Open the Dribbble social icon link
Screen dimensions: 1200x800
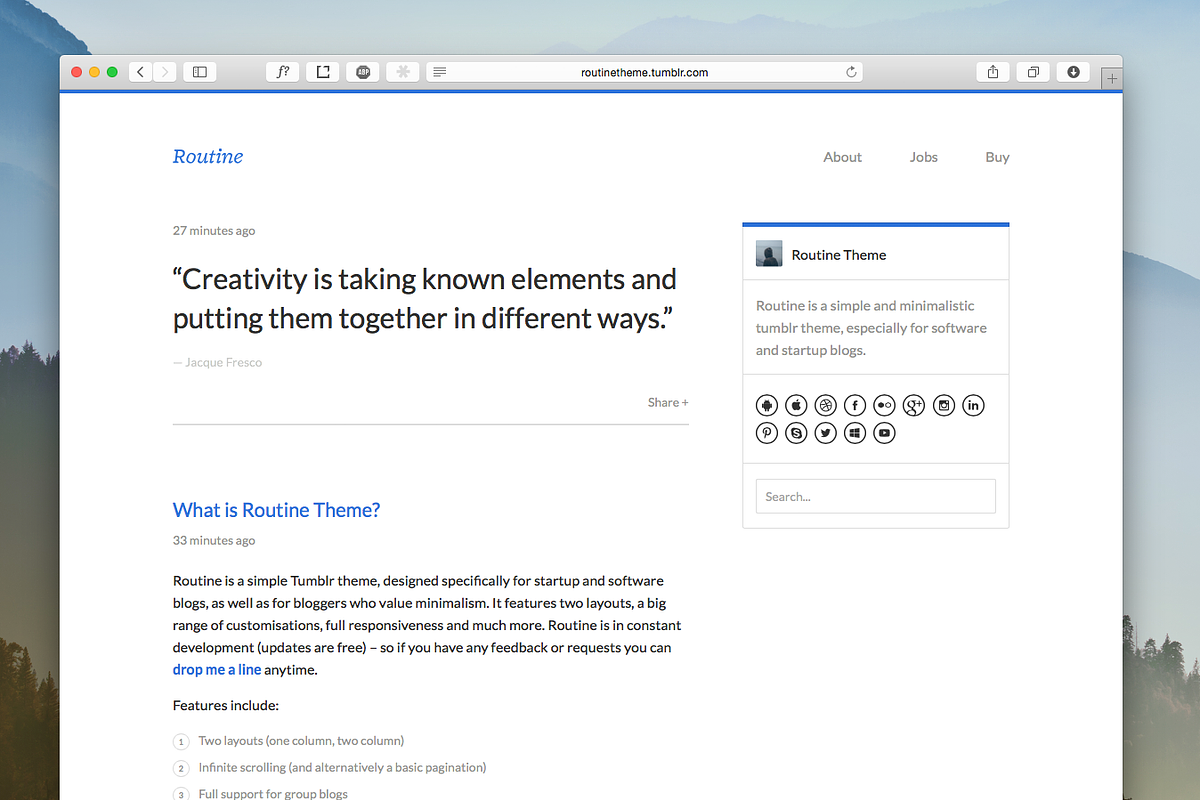[x=825, y=405]
